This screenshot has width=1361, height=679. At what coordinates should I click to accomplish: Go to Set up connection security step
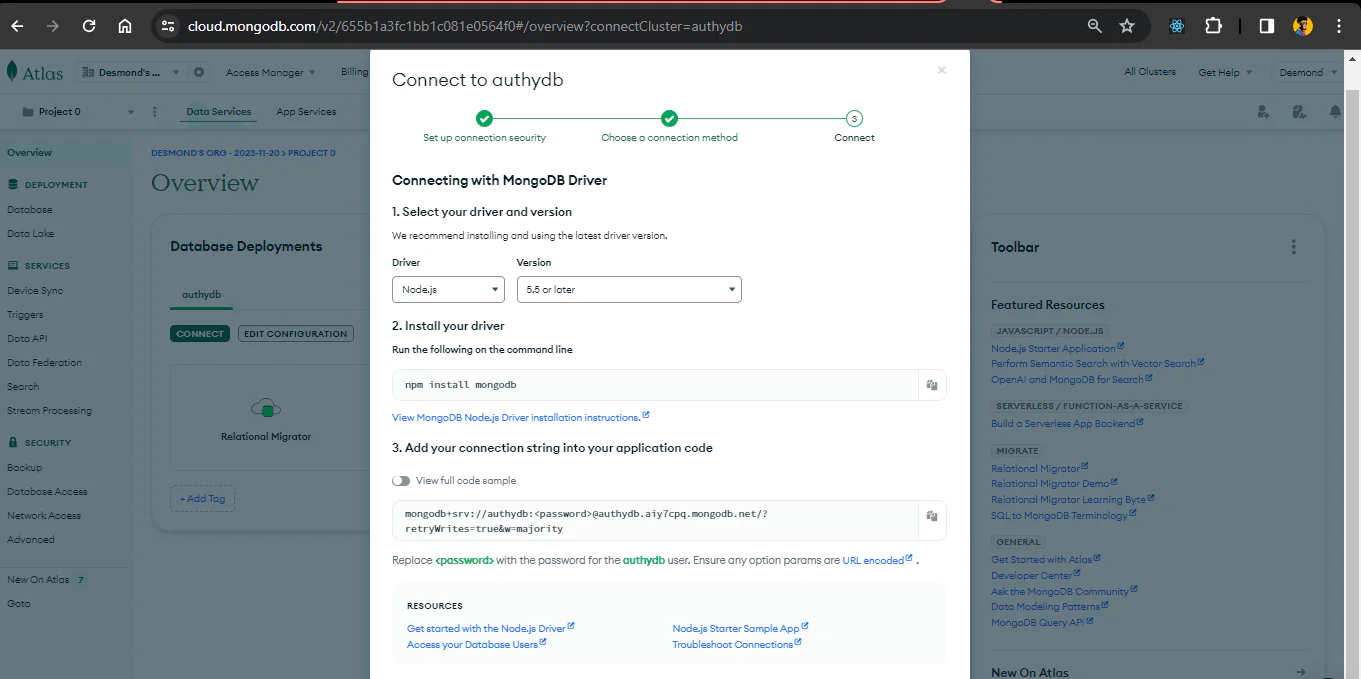tap(484, 127)
